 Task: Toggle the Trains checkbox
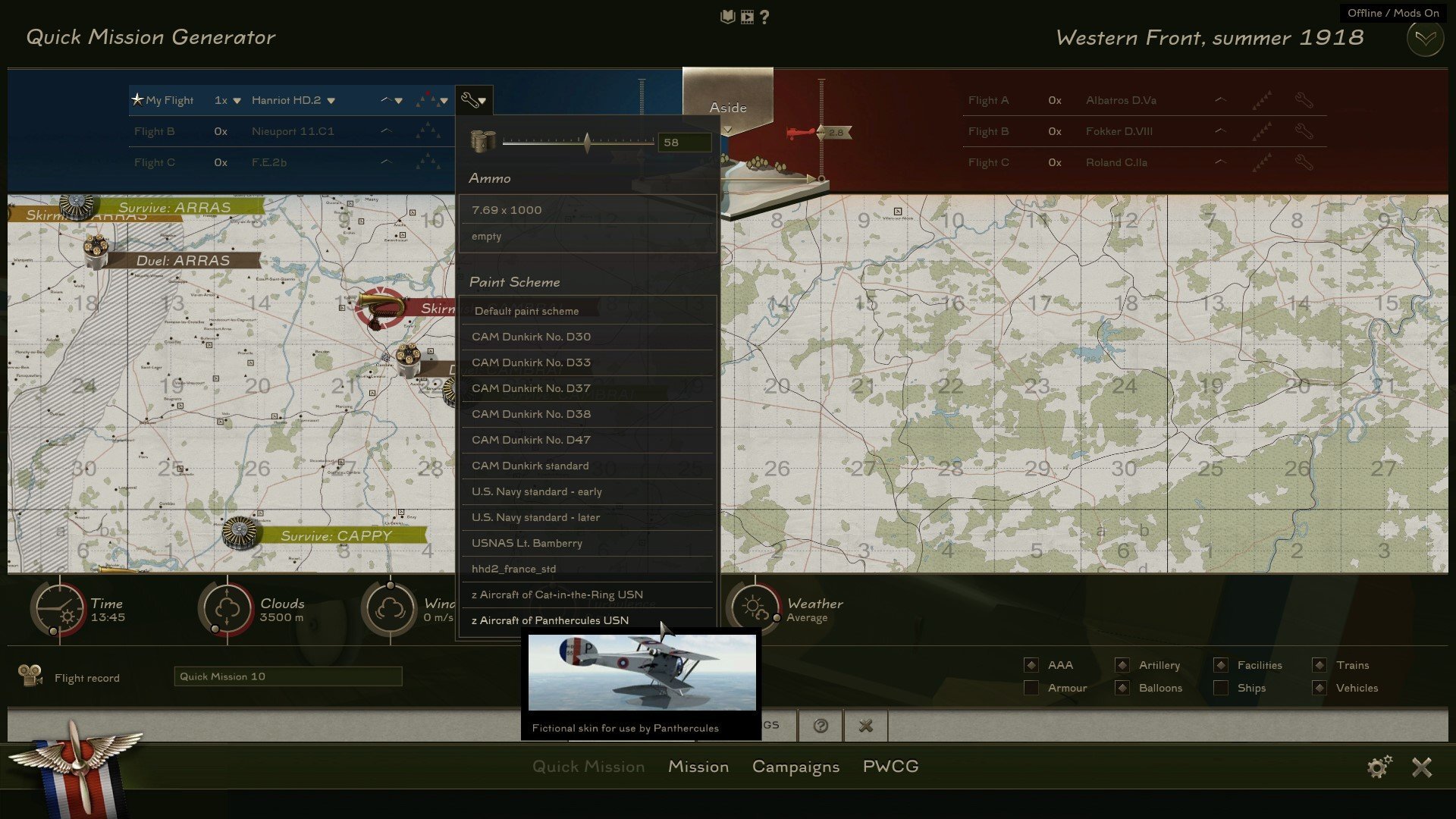1319,665
